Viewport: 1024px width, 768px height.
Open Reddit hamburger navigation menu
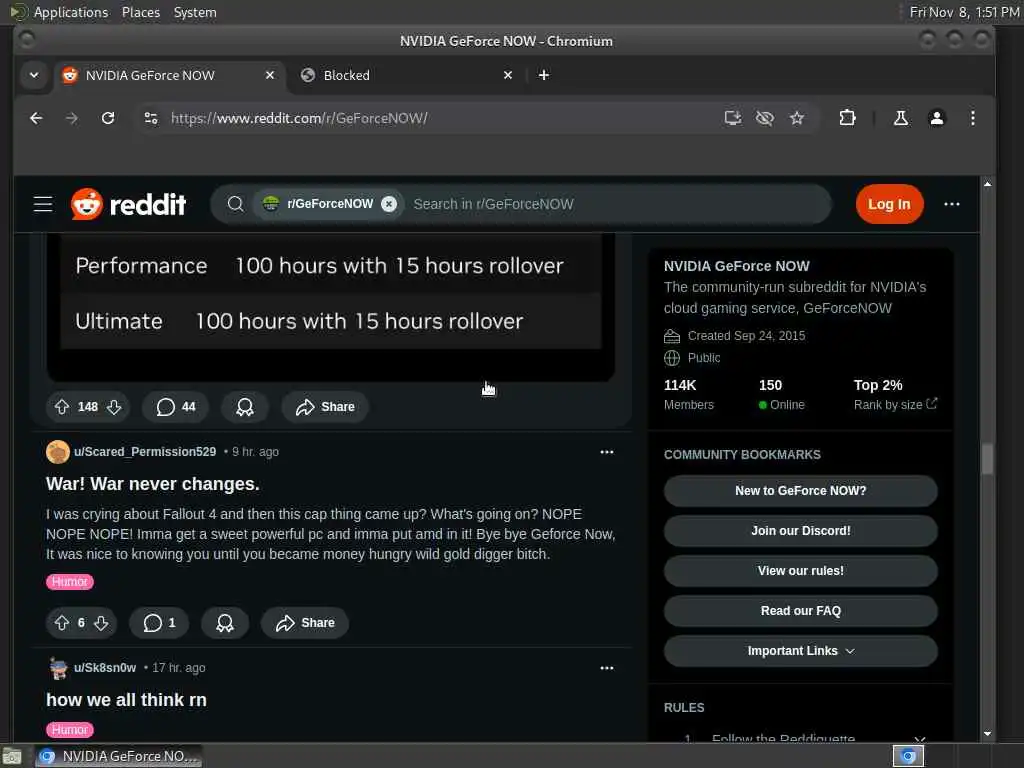43,204
